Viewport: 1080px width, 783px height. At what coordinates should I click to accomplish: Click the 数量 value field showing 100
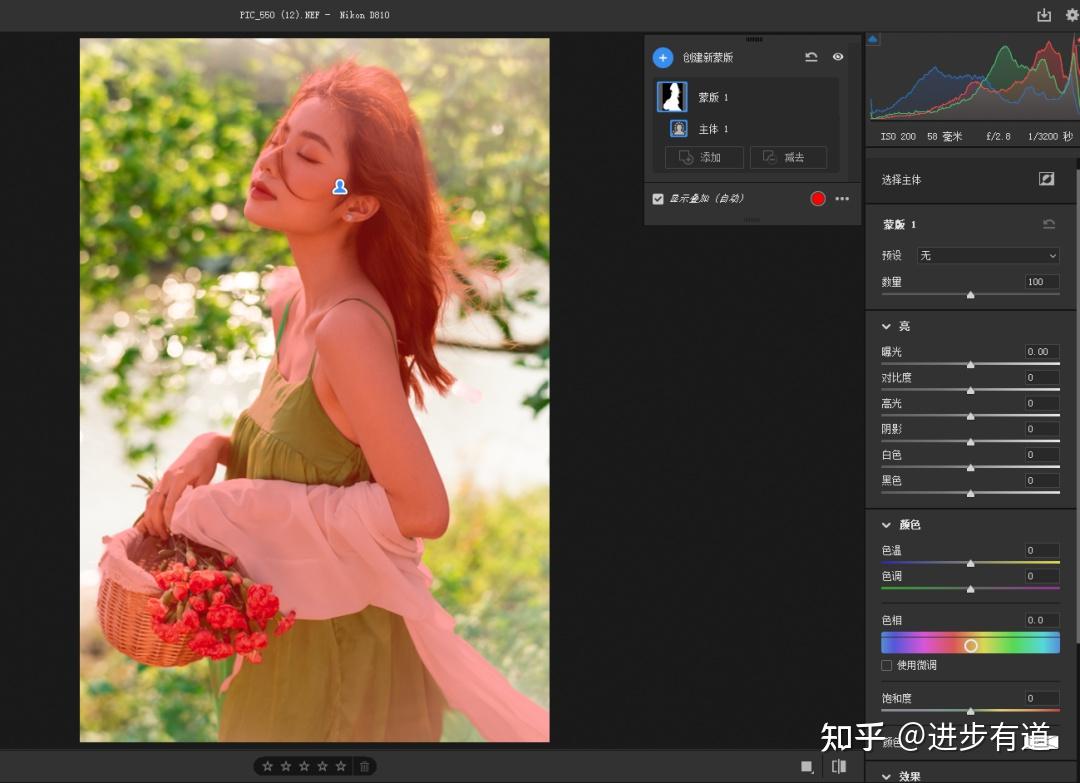click(x=1041, y=282)
